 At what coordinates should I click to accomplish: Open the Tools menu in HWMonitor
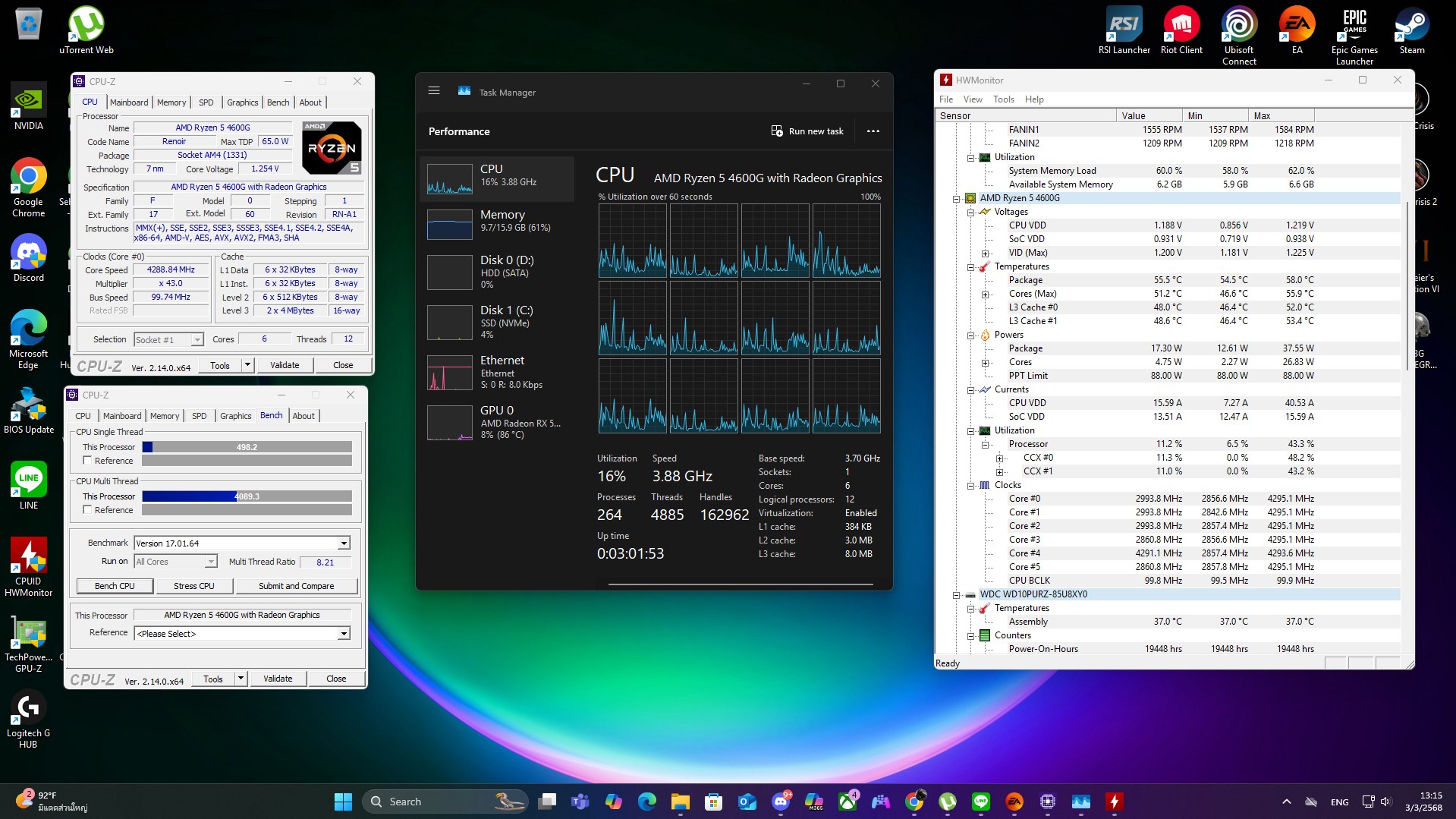click(1003, 99)
